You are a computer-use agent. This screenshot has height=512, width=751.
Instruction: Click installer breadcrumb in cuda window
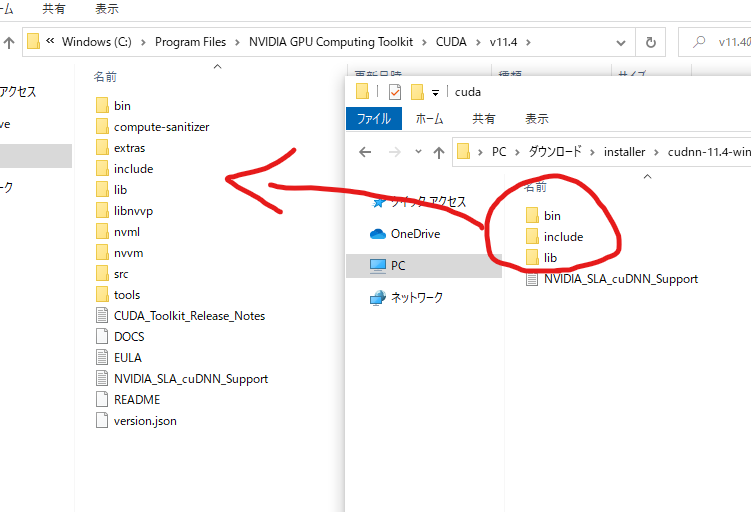pos(624,152)
